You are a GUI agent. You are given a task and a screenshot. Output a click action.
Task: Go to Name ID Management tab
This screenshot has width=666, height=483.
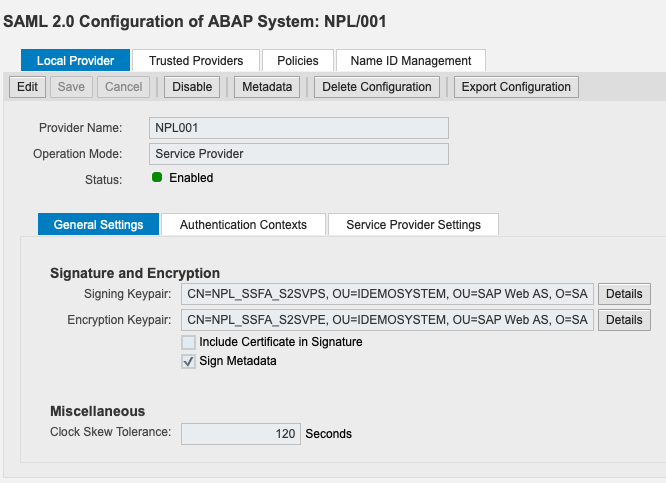[x=411, y=60]
